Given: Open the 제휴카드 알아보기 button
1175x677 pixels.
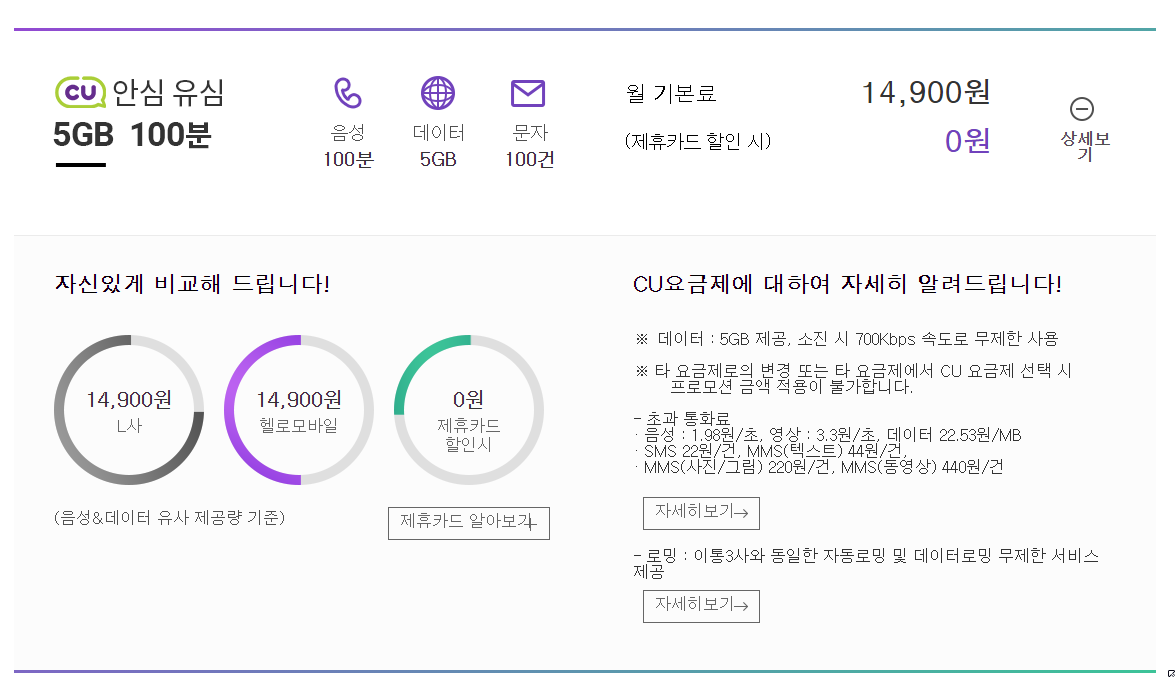Looking at the screenshot, I should click(468, 523).
